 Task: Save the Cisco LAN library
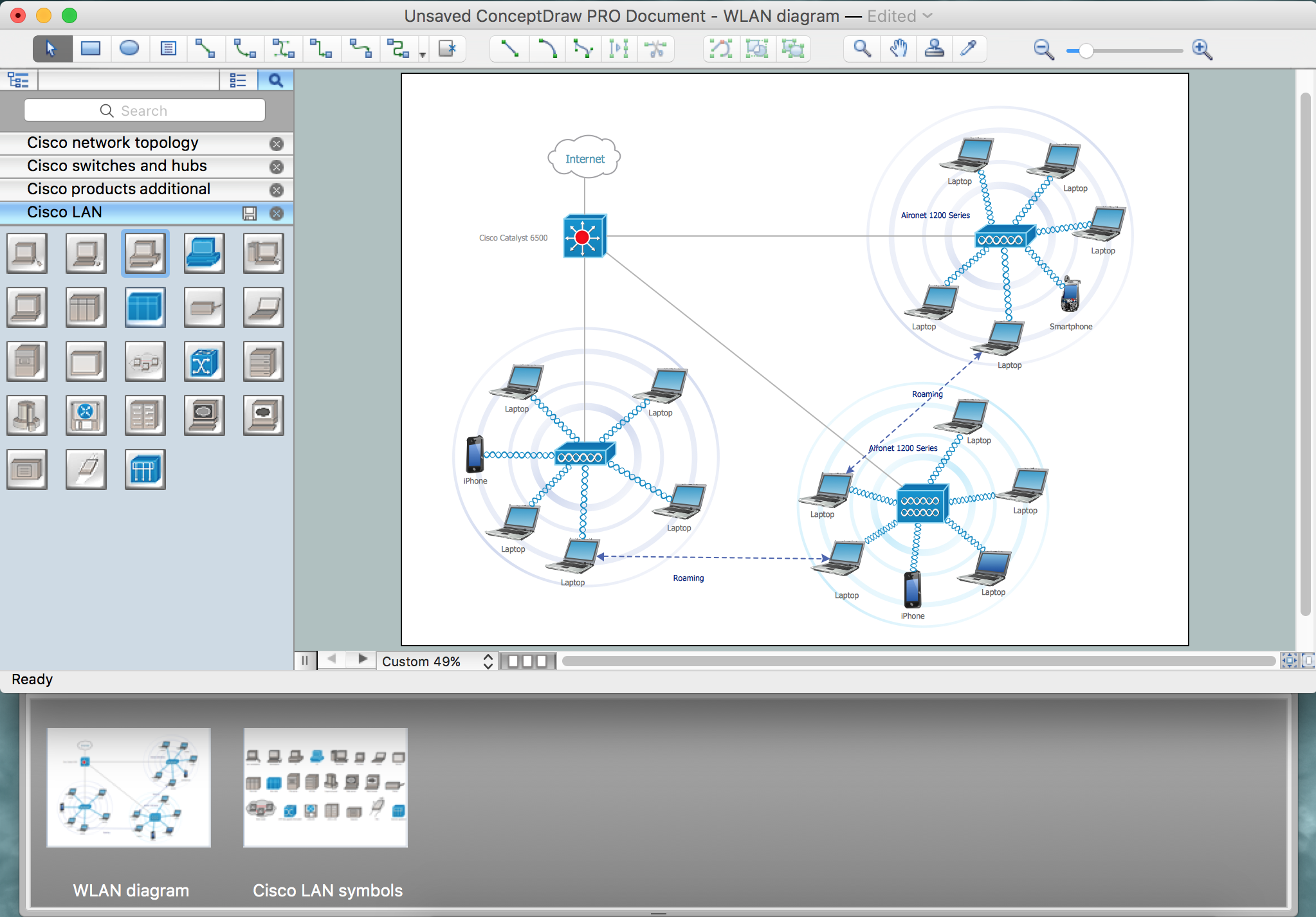tap(250, 213)
